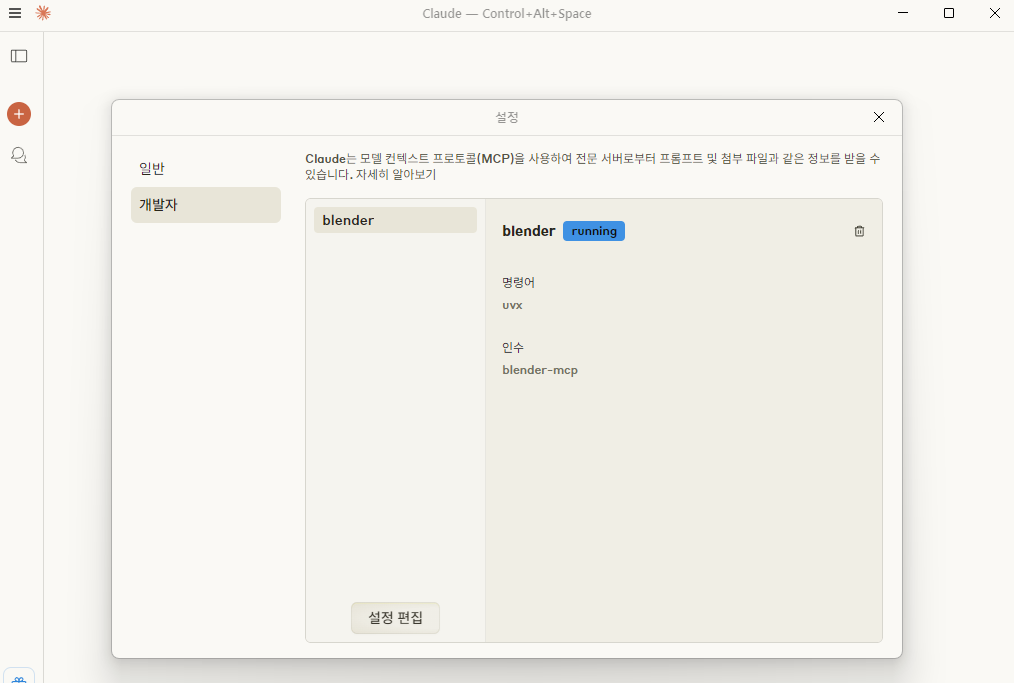Click the 설정 편집 button
This screenshot has height=683, width=1014.
(395, 618)
